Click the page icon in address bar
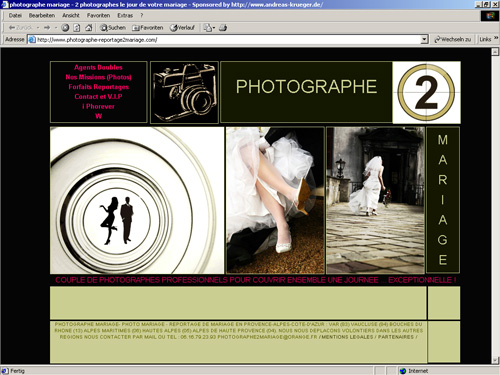Viewport: 500px width, 375px height. (x=32, y=39)
